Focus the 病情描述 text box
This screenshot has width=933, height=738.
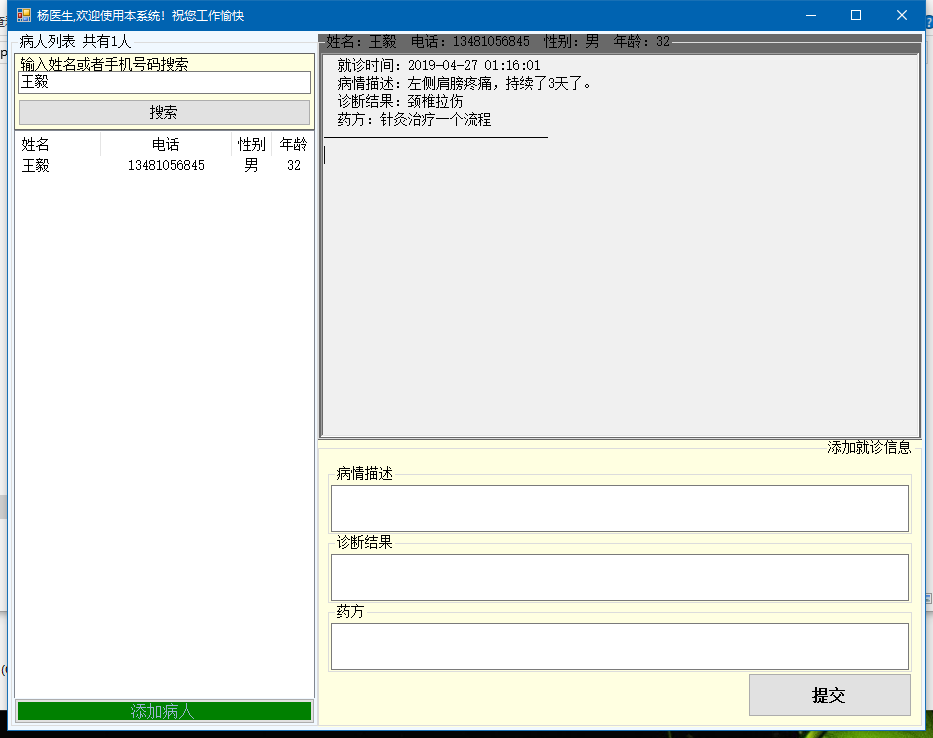620,508
